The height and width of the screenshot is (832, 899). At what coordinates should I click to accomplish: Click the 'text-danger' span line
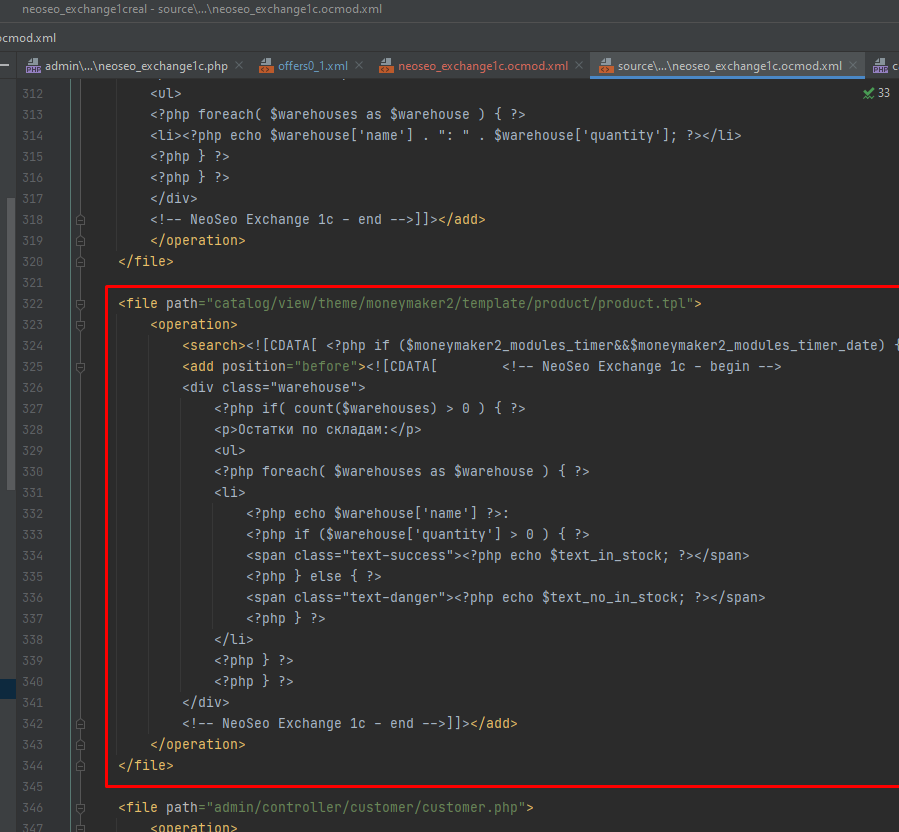click(x=506, y=597)
